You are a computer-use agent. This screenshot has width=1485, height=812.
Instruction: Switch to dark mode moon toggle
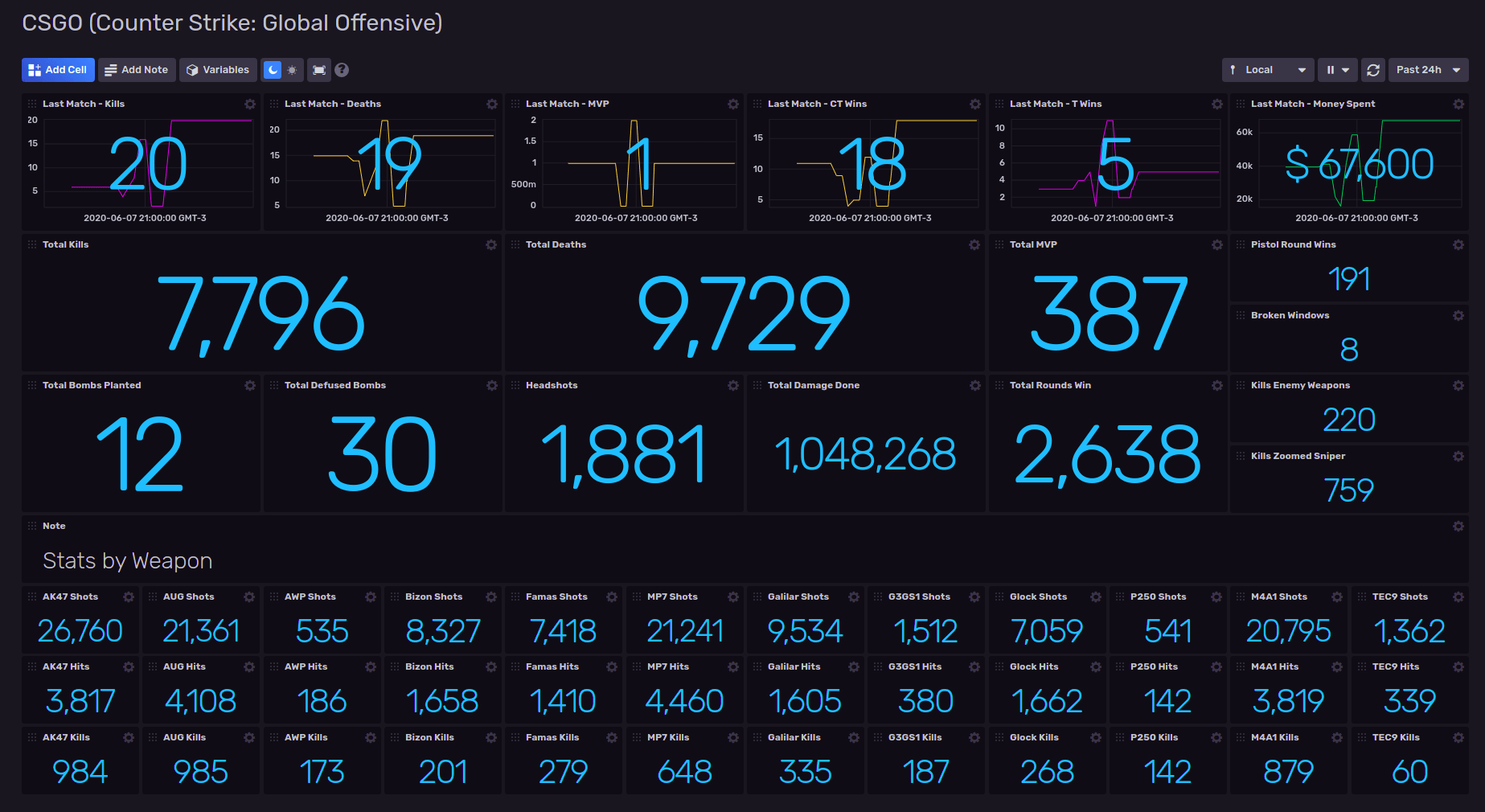(x=273, y=70)
